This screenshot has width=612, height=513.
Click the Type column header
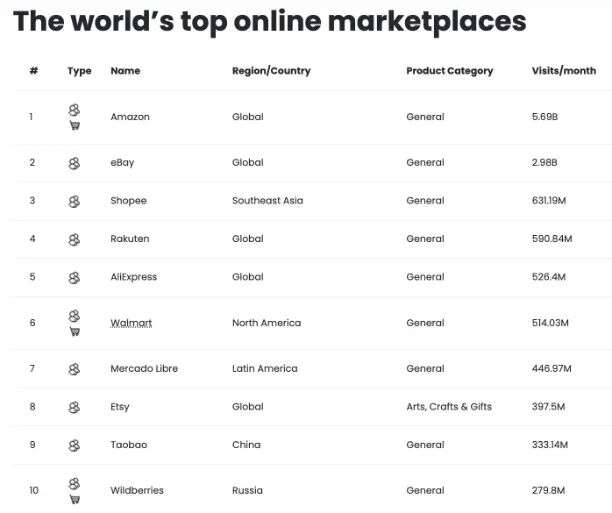pyautogui.click(x=79, y=71)
